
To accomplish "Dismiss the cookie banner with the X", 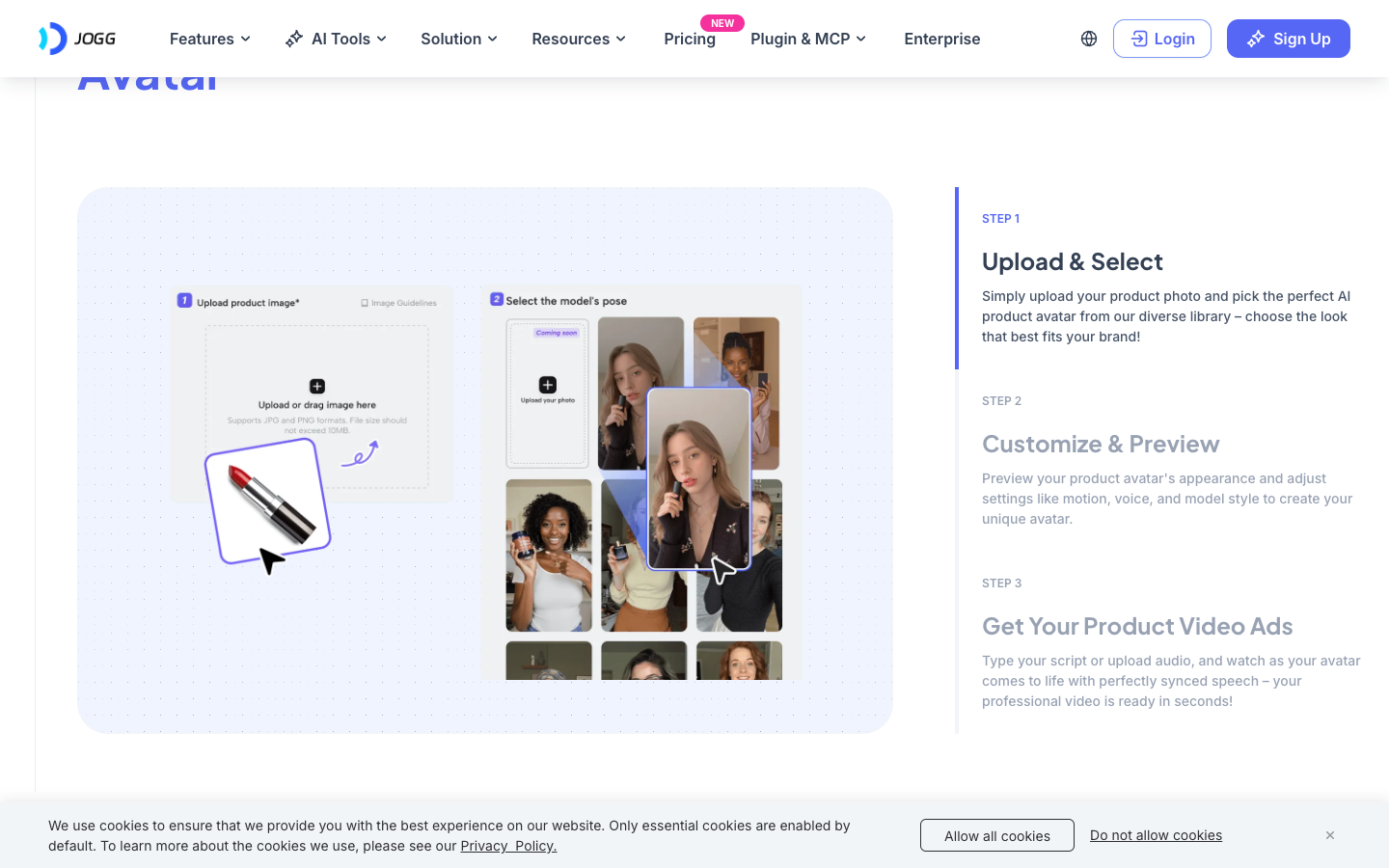I will 1330,835.
